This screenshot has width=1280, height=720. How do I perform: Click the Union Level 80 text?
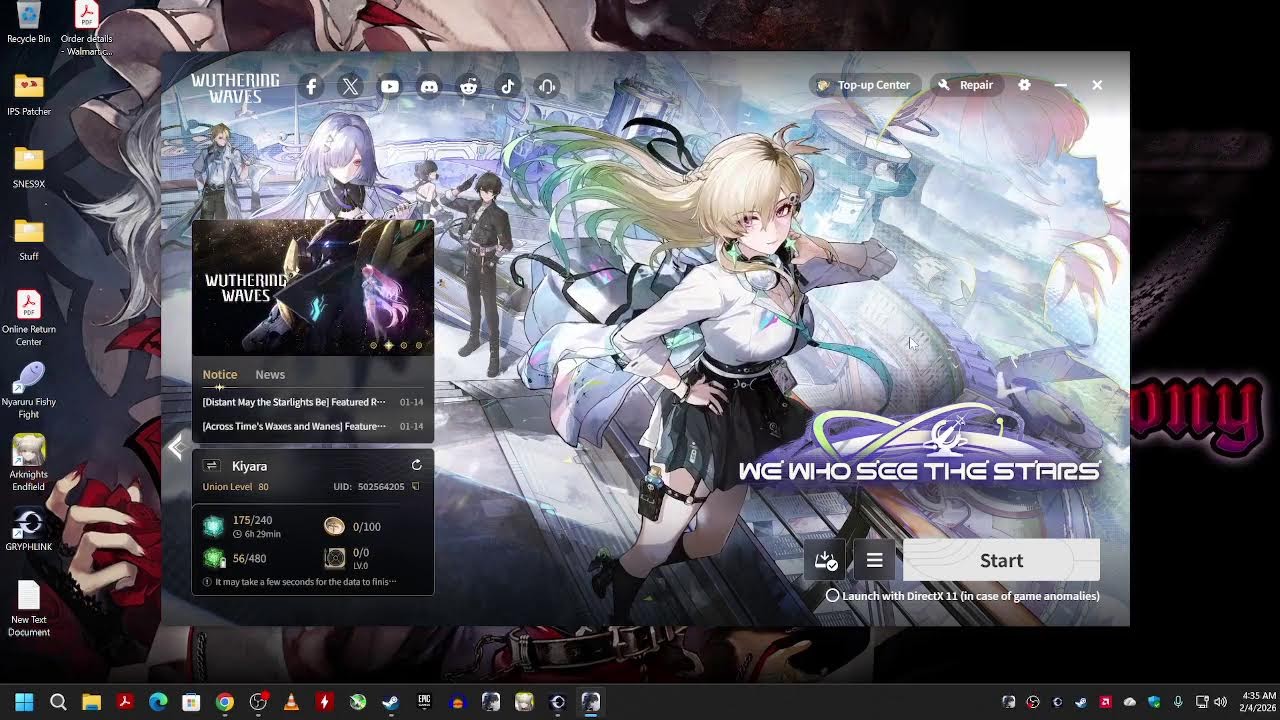(235, 487)
